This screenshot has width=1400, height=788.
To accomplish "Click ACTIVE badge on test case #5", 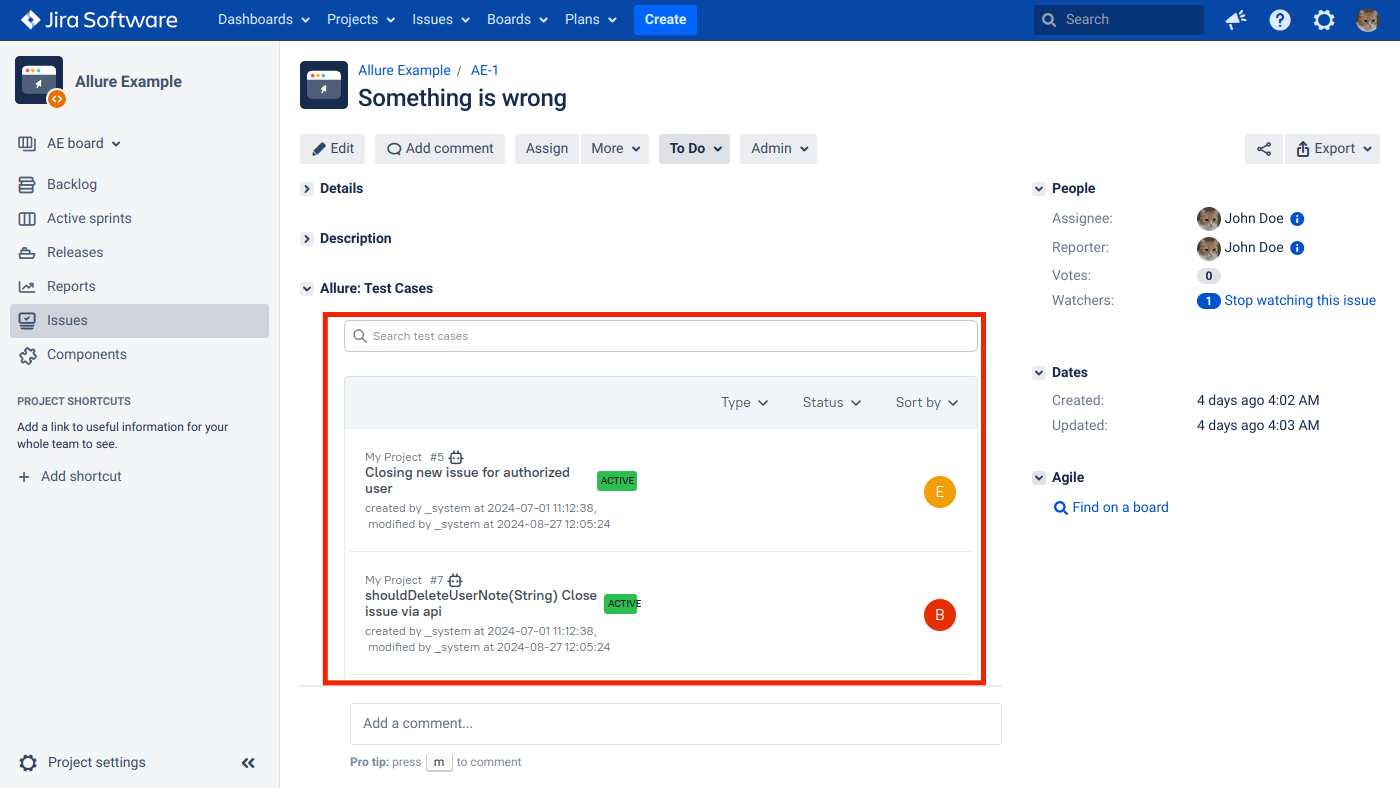I will click(617, 481).
